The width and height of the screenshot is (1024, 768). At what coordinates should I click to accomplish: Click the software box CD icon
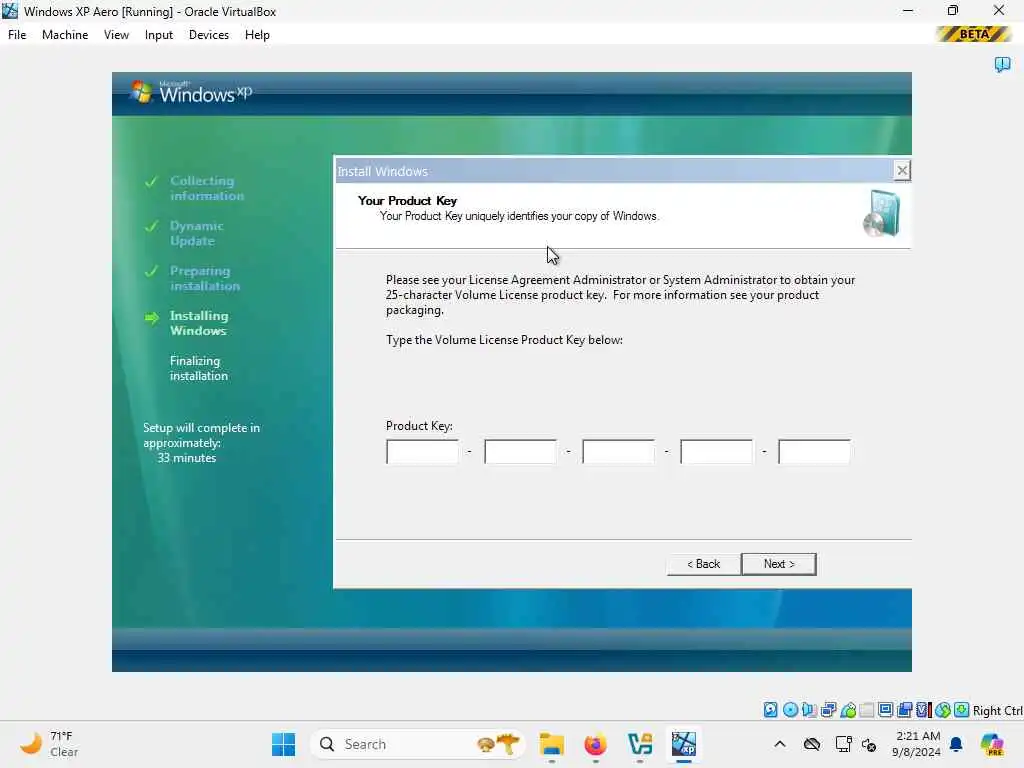click(x=881, y=213)
